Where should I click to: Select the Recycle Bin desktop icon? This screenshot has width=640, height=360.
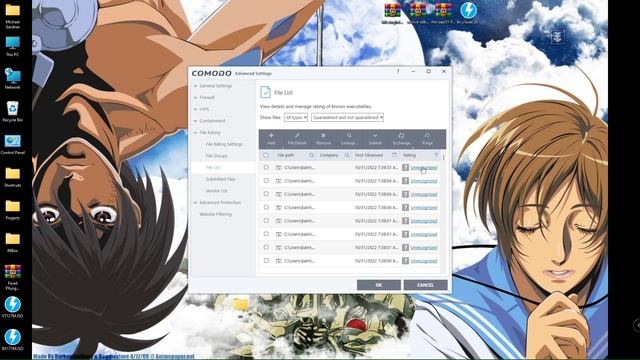click(x=13, y=111)
